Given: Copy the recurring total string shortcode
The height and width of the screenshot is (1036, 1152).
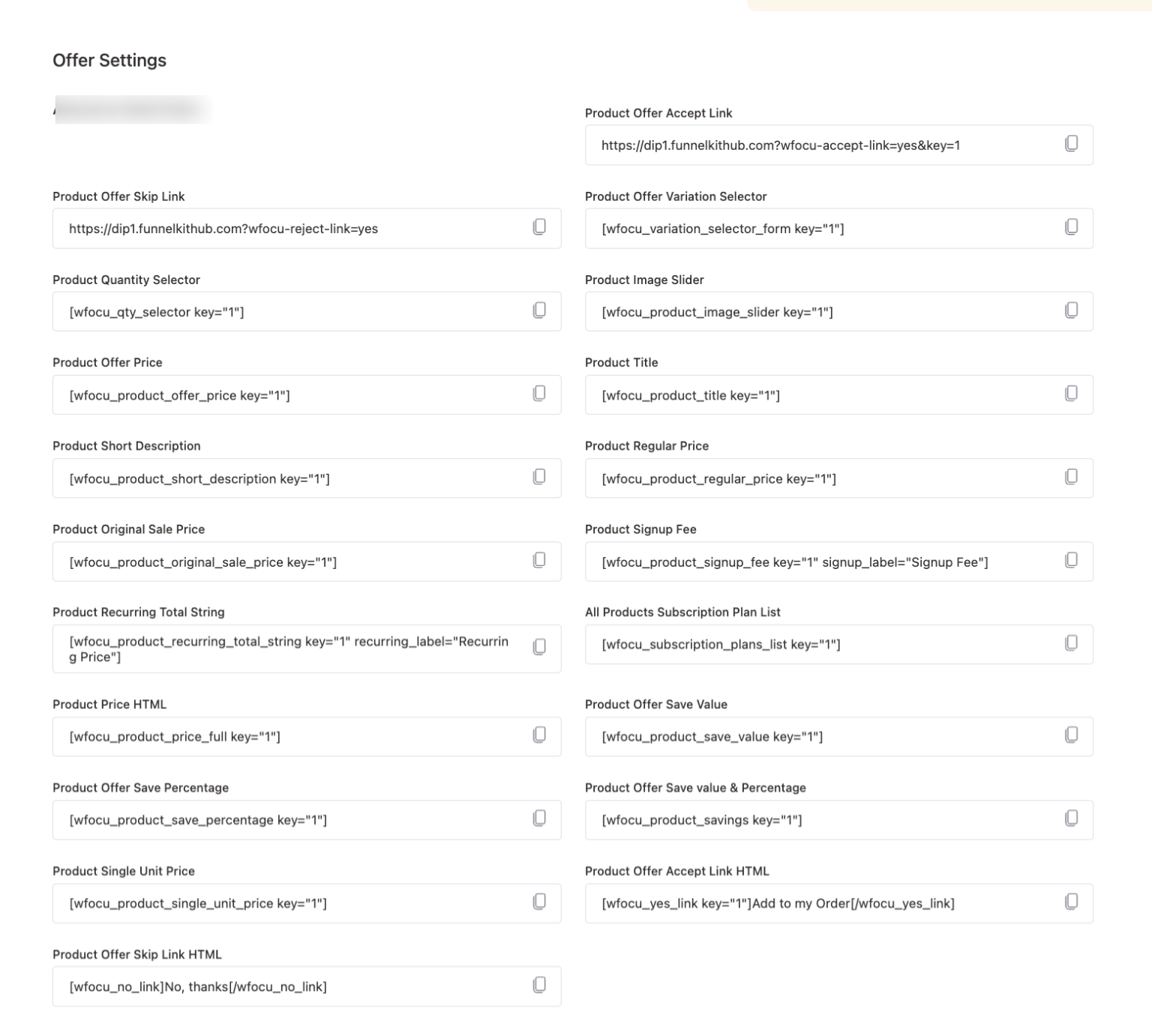Looking at the screenshot, I should tap(538, 647).
